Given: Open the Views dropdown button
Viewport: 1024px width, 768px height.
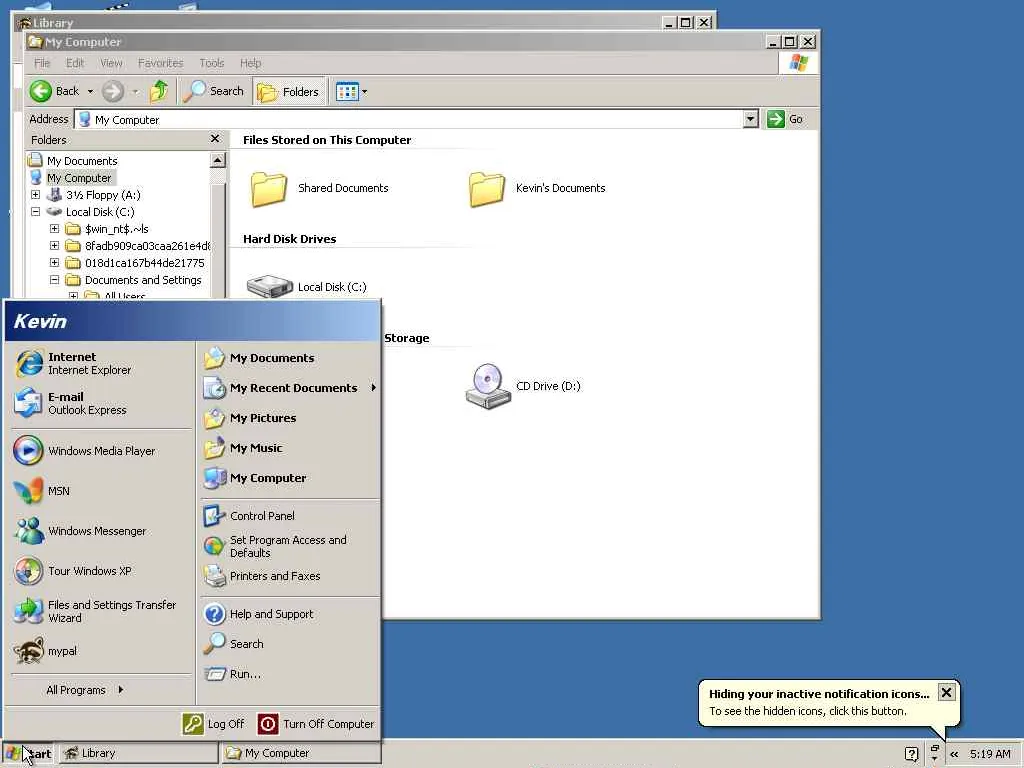Looking at the screenshot, I should click(x=351, y=92).
